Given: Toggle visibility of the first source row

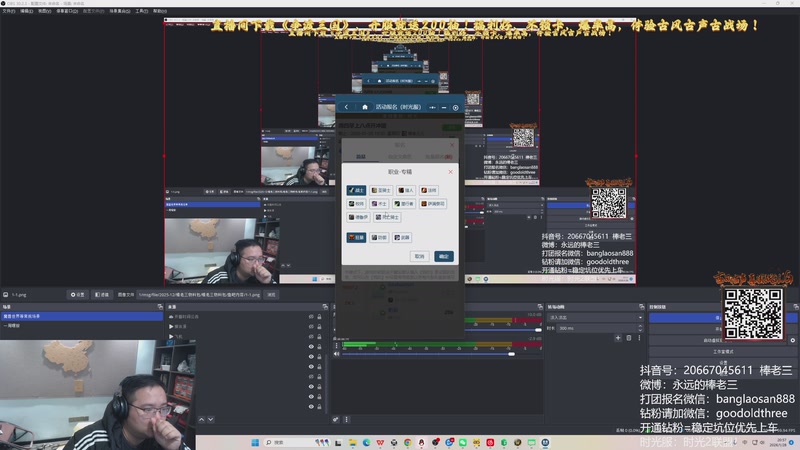Looking at the screenshot, I should [311, 316].
